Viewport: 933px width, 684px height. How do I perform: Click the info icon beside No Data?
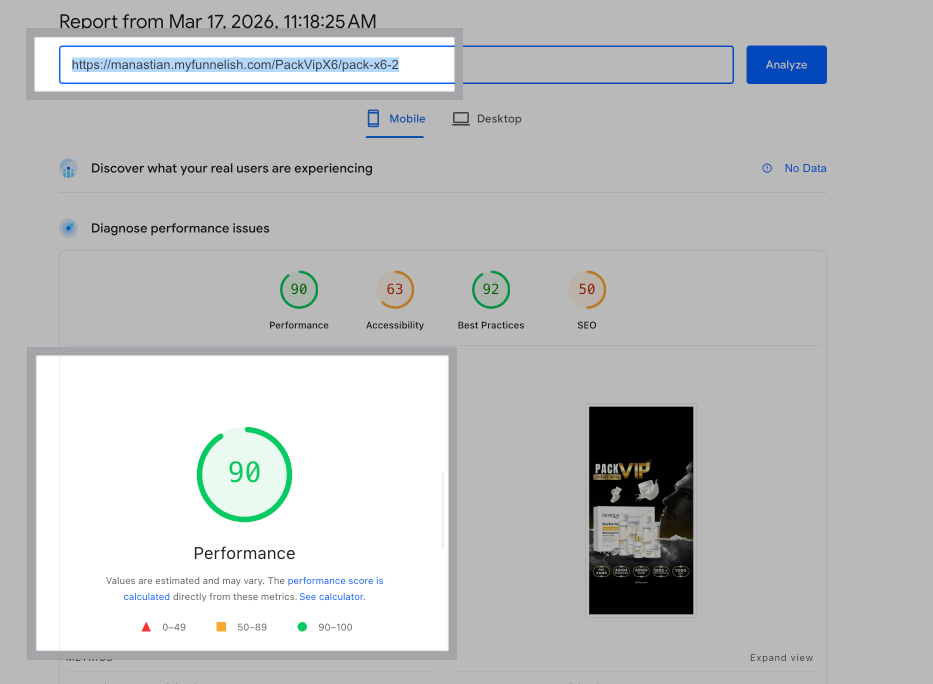767,169
